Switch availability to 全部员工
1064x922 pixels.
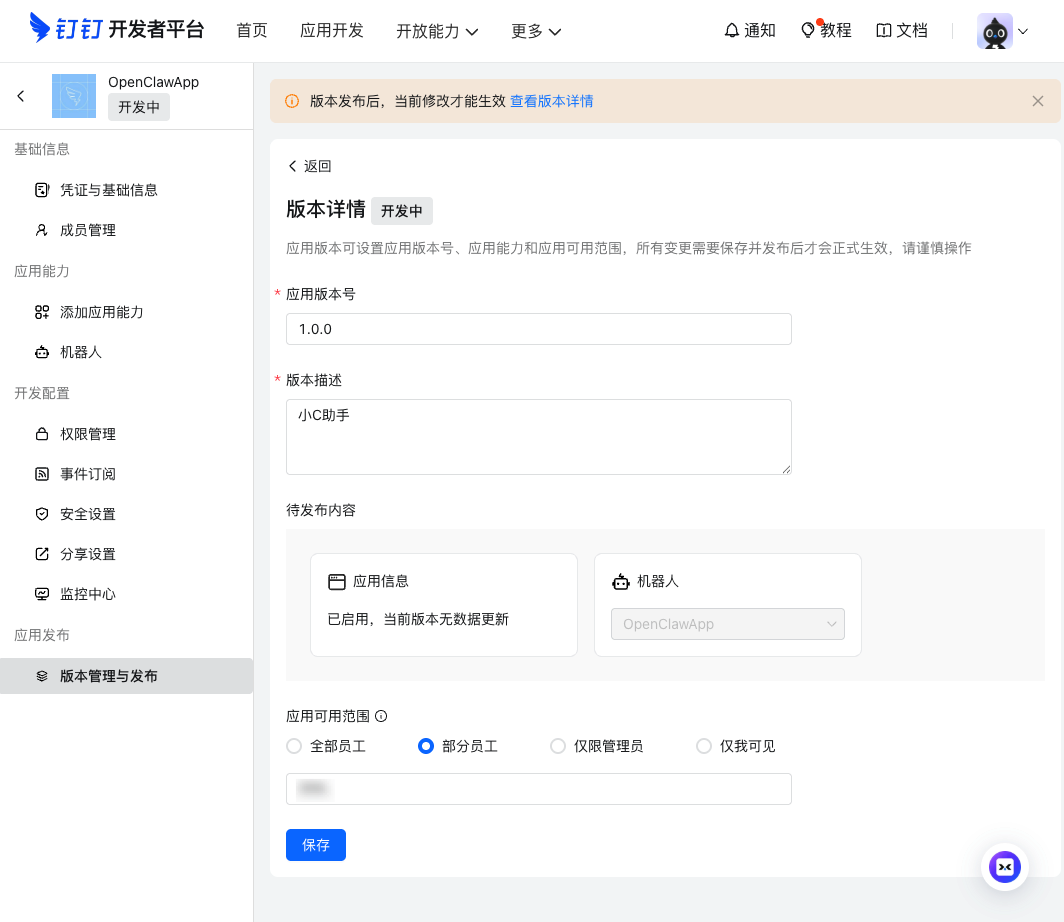(x=294, y=746)
